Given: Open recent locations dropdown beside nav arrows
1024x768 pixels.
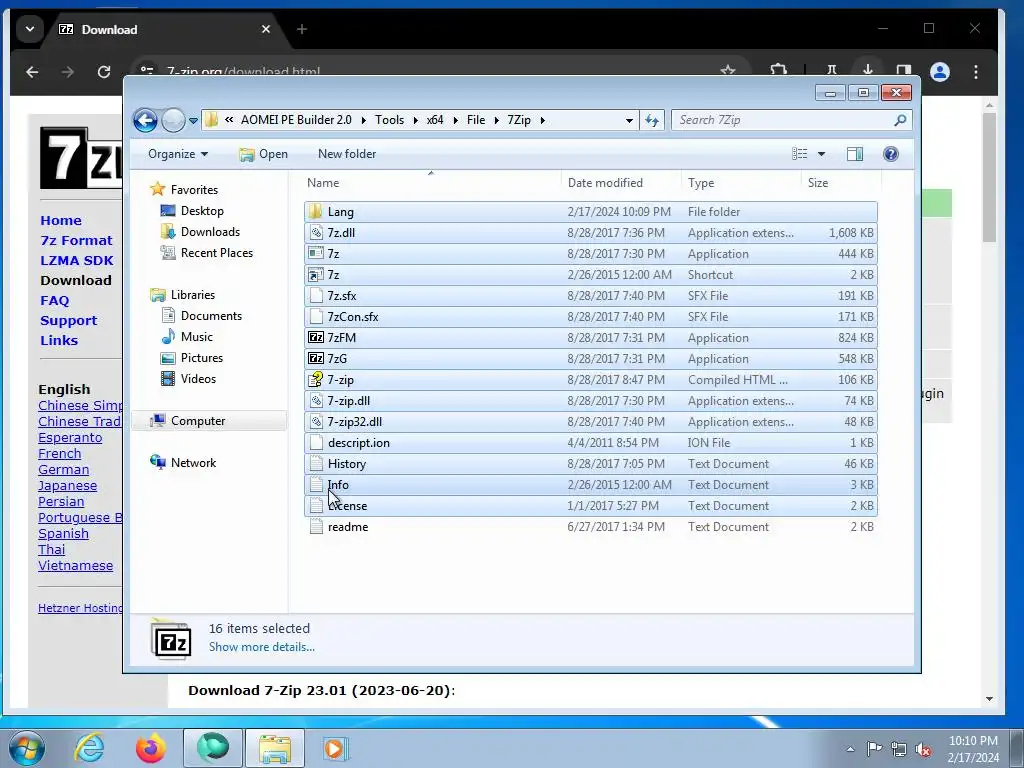Looking at the screenshot, I should point(193,121).
